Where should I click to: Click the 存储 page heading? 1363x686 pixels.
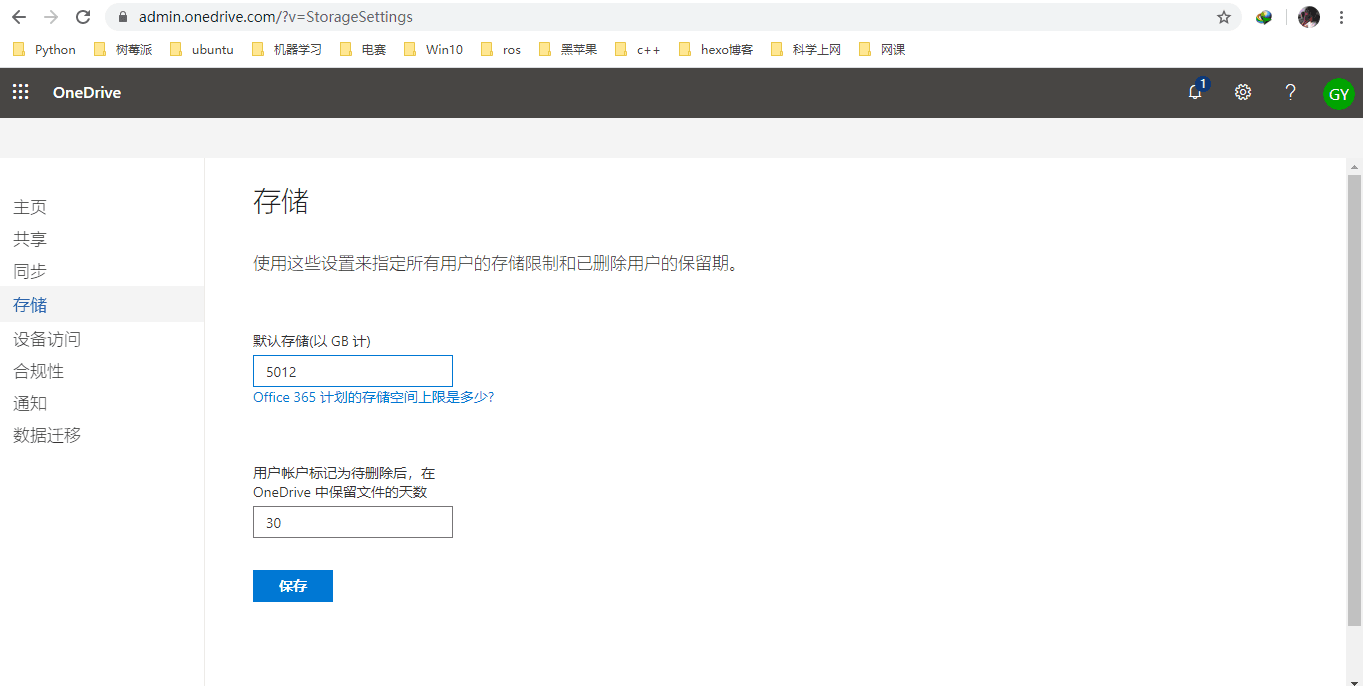tap(281, 202)
